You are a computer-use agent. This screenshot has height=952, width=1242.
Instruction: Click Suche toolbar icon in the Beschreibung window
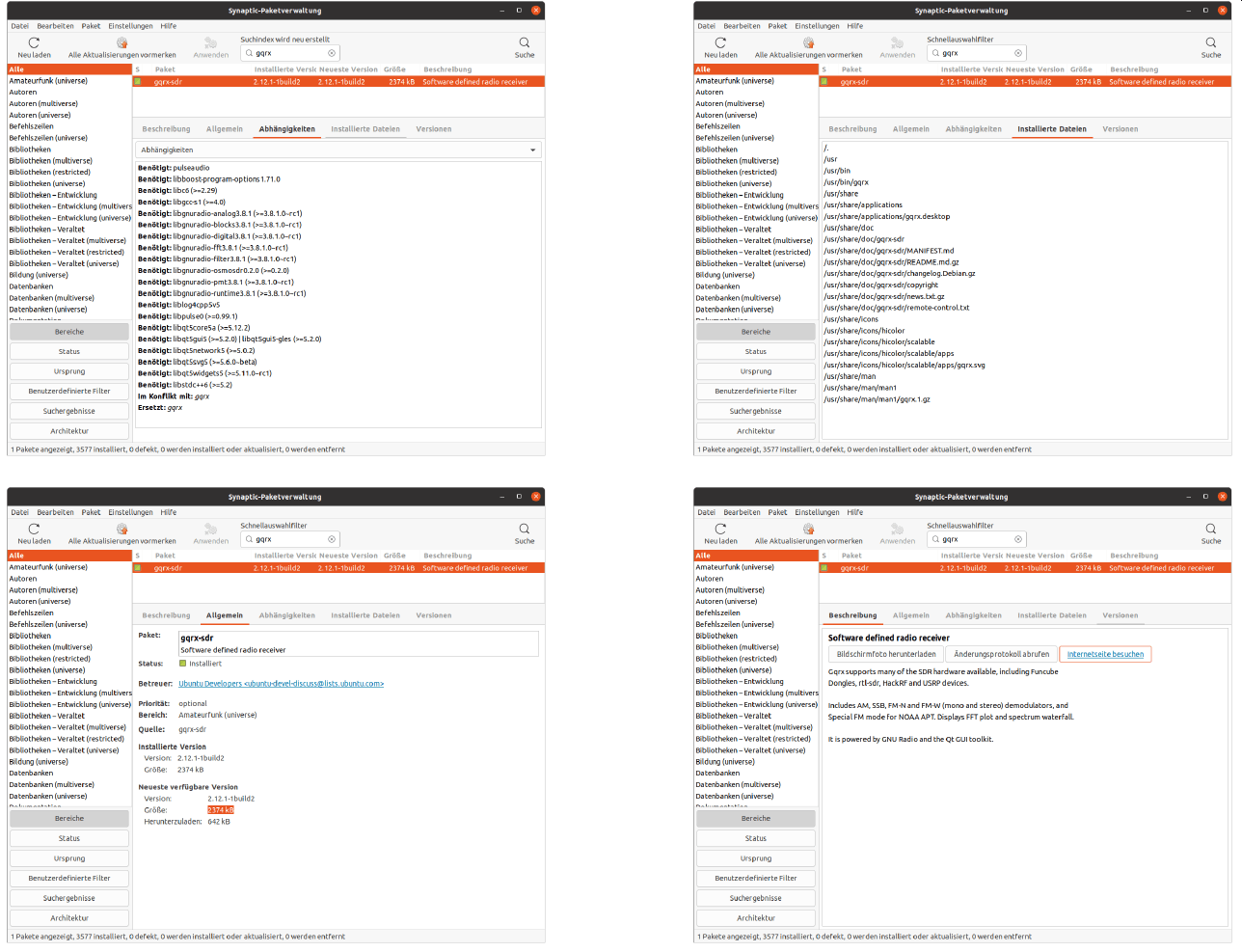click(x=1211, y=529)
